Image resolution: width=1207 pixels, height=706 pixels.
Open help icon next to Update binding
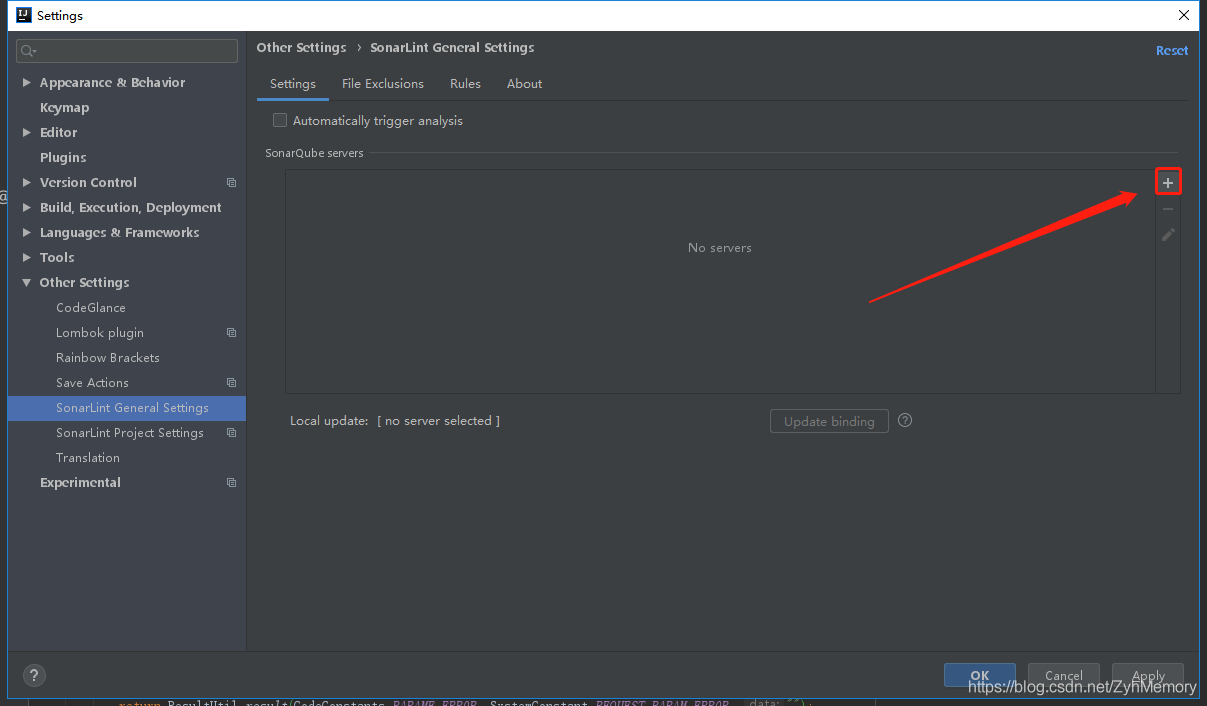click(x=905, y=421)
